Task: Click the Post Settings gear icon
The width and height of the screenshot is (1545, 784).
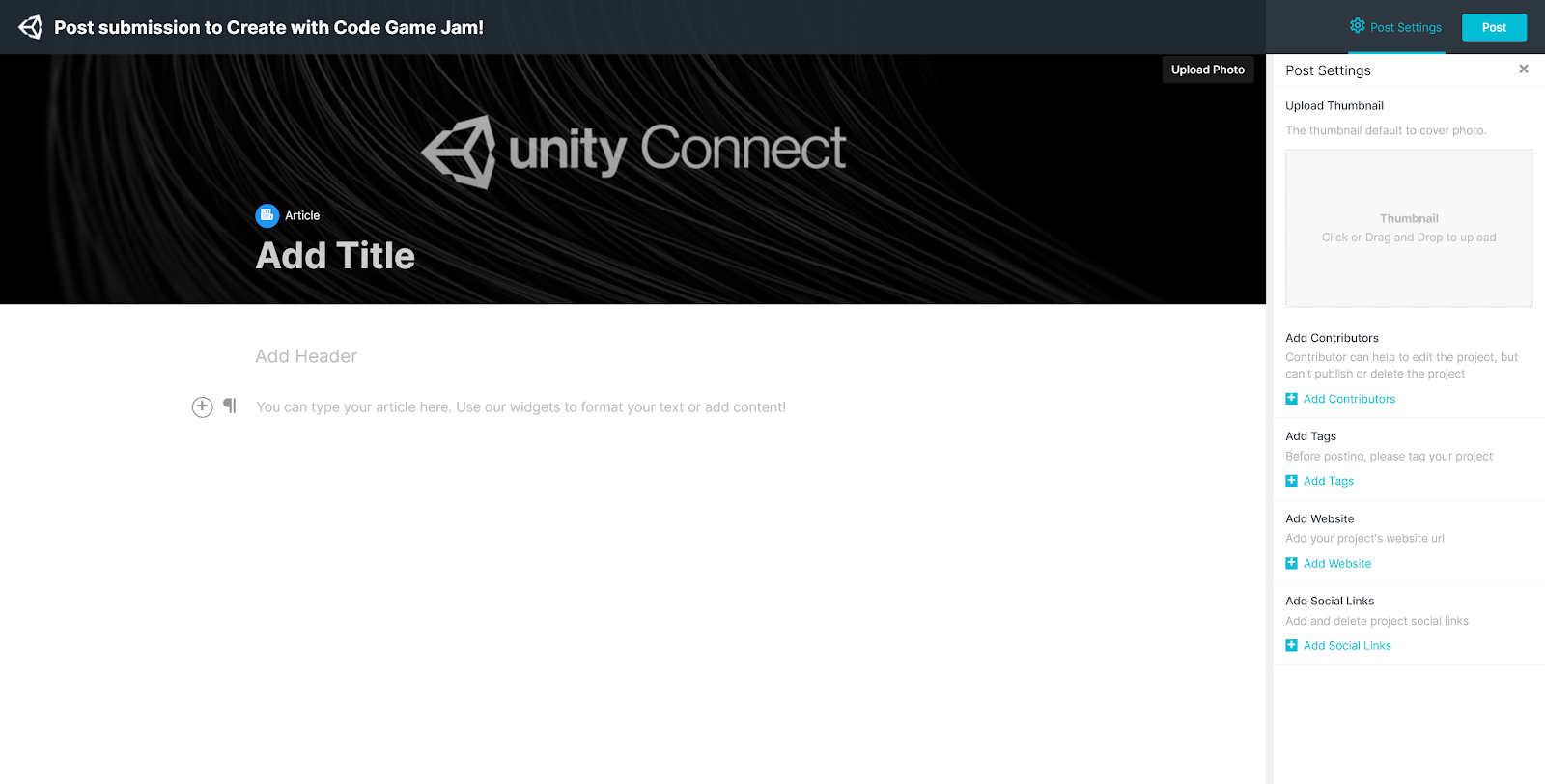Action: point(1357,26)
